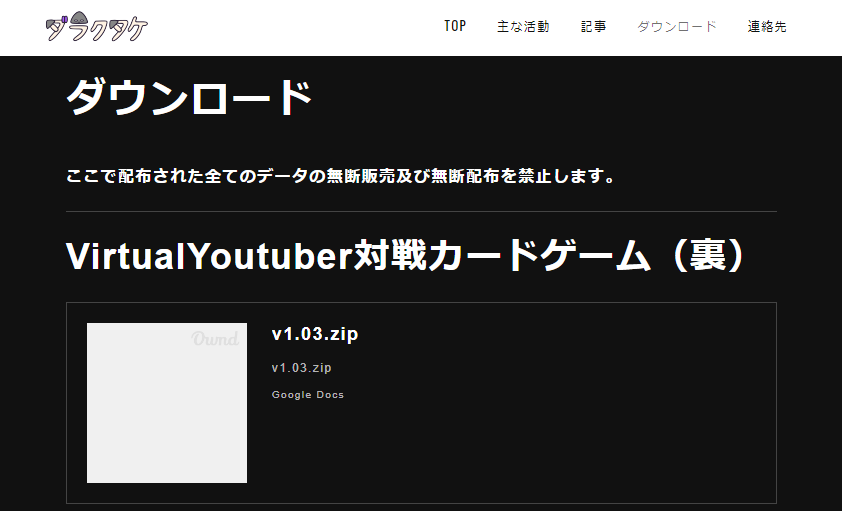Open the 連絡先 contact page
The height and width of the screenshot is (511, 842).
767,26
